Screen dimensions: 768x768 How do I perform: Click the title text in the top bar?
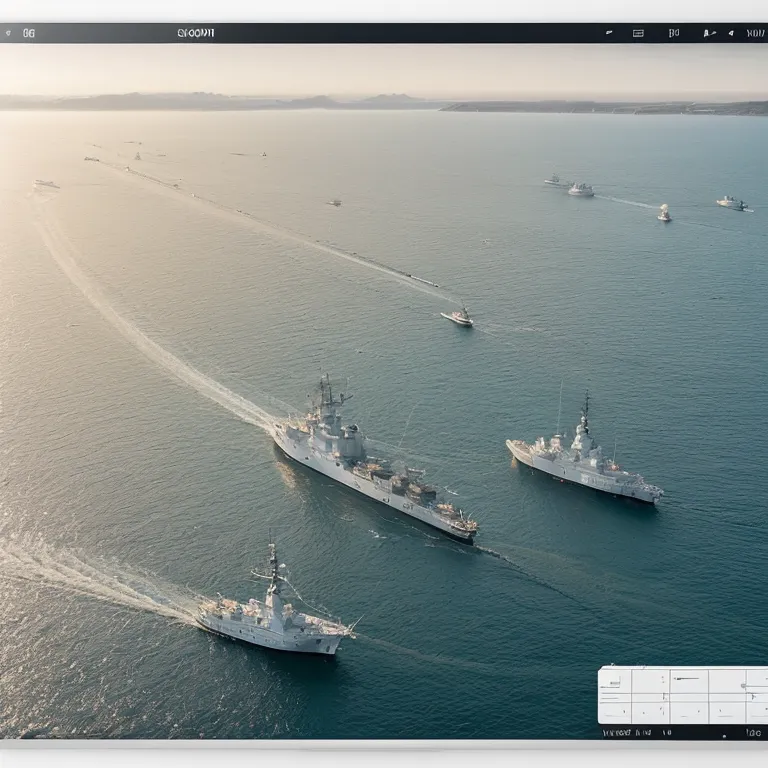click(x=196, y=33)
